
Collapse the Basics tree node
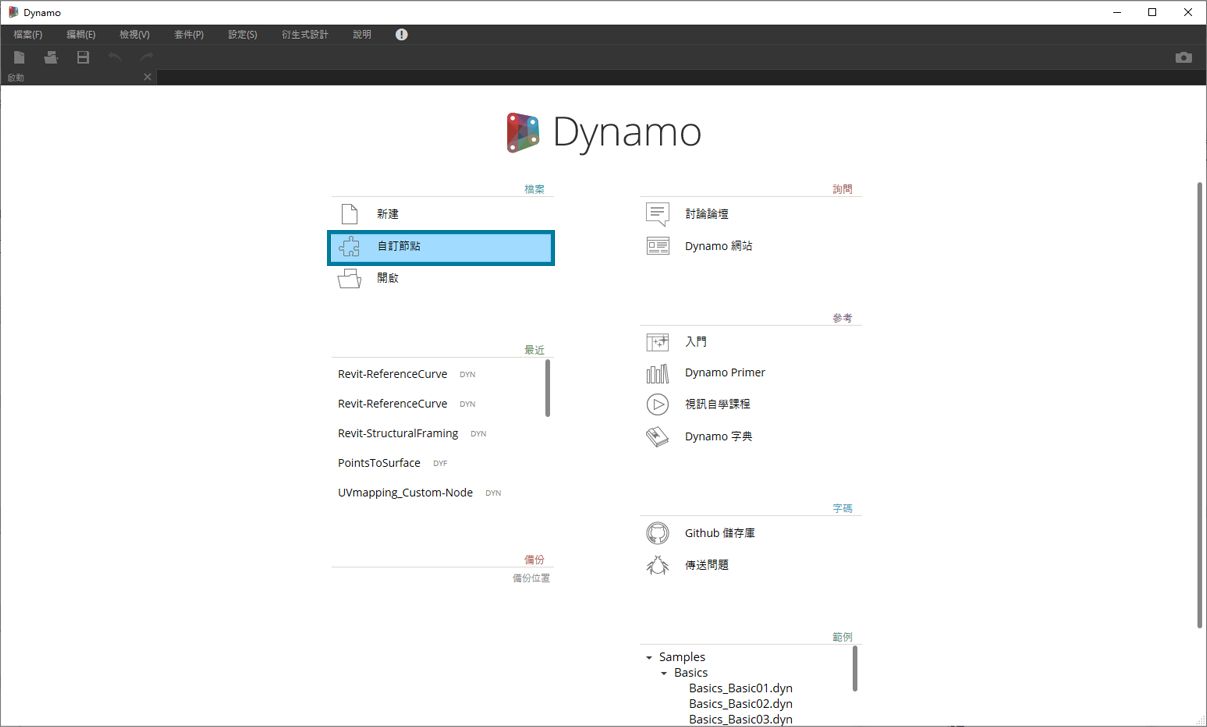click(x=664, y=674)
